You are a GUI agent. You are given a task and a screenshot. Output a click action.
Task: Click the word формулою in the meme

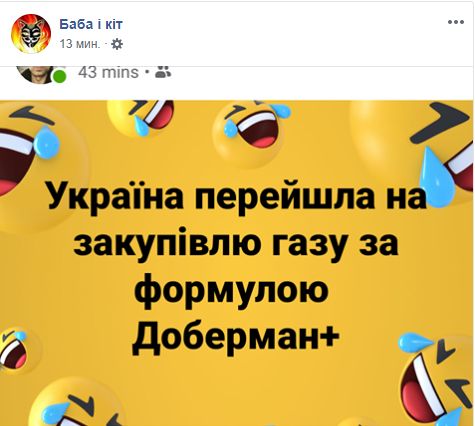click(231, 289)
